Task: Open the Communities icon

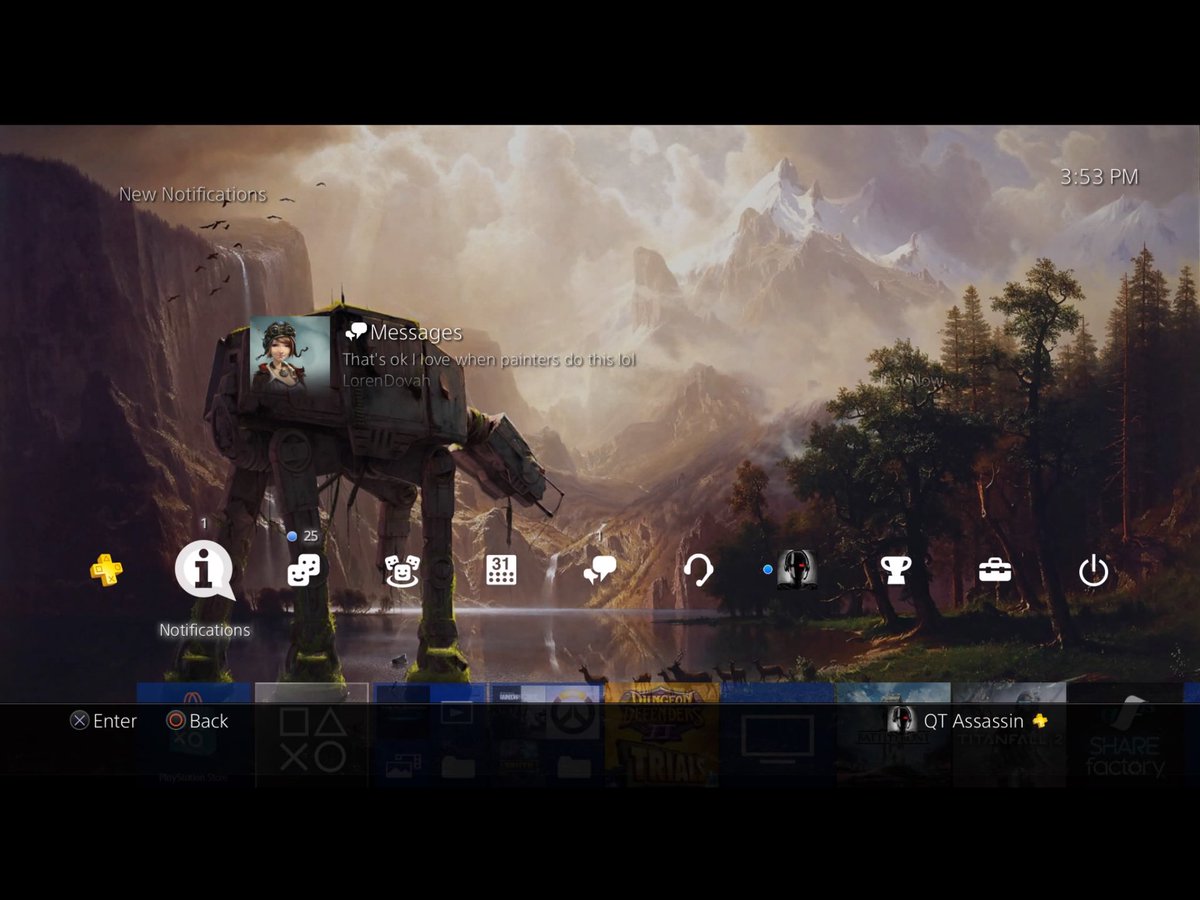Action: click(x=402, y=570)
